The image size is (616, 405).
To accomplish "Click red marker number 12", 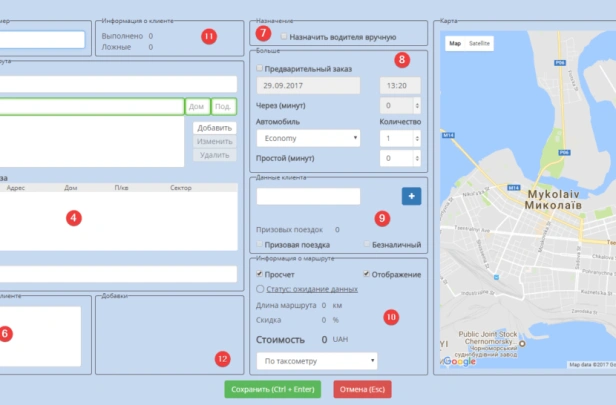I will 222,358.
